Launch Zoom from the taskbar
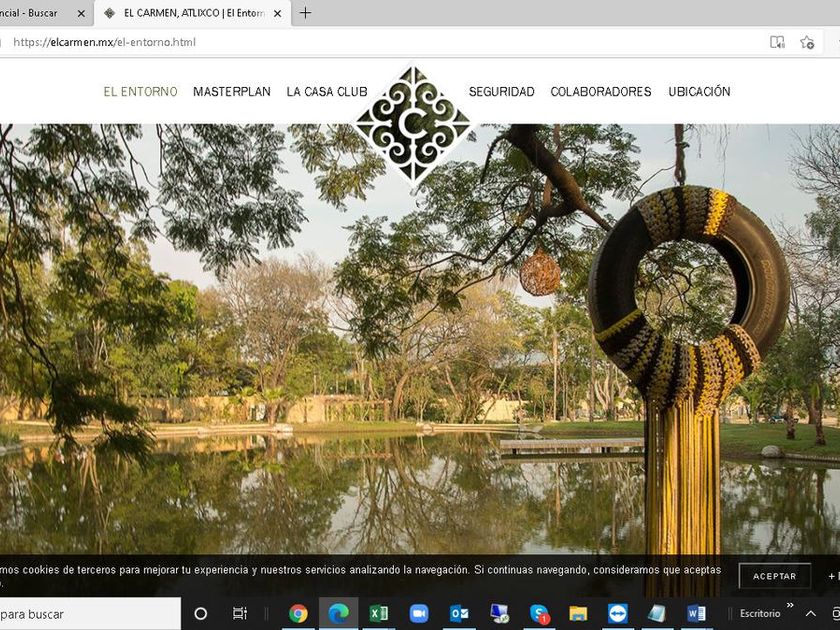Image resolution: width=840 pixels, height=630 pixels. point(418,613)
